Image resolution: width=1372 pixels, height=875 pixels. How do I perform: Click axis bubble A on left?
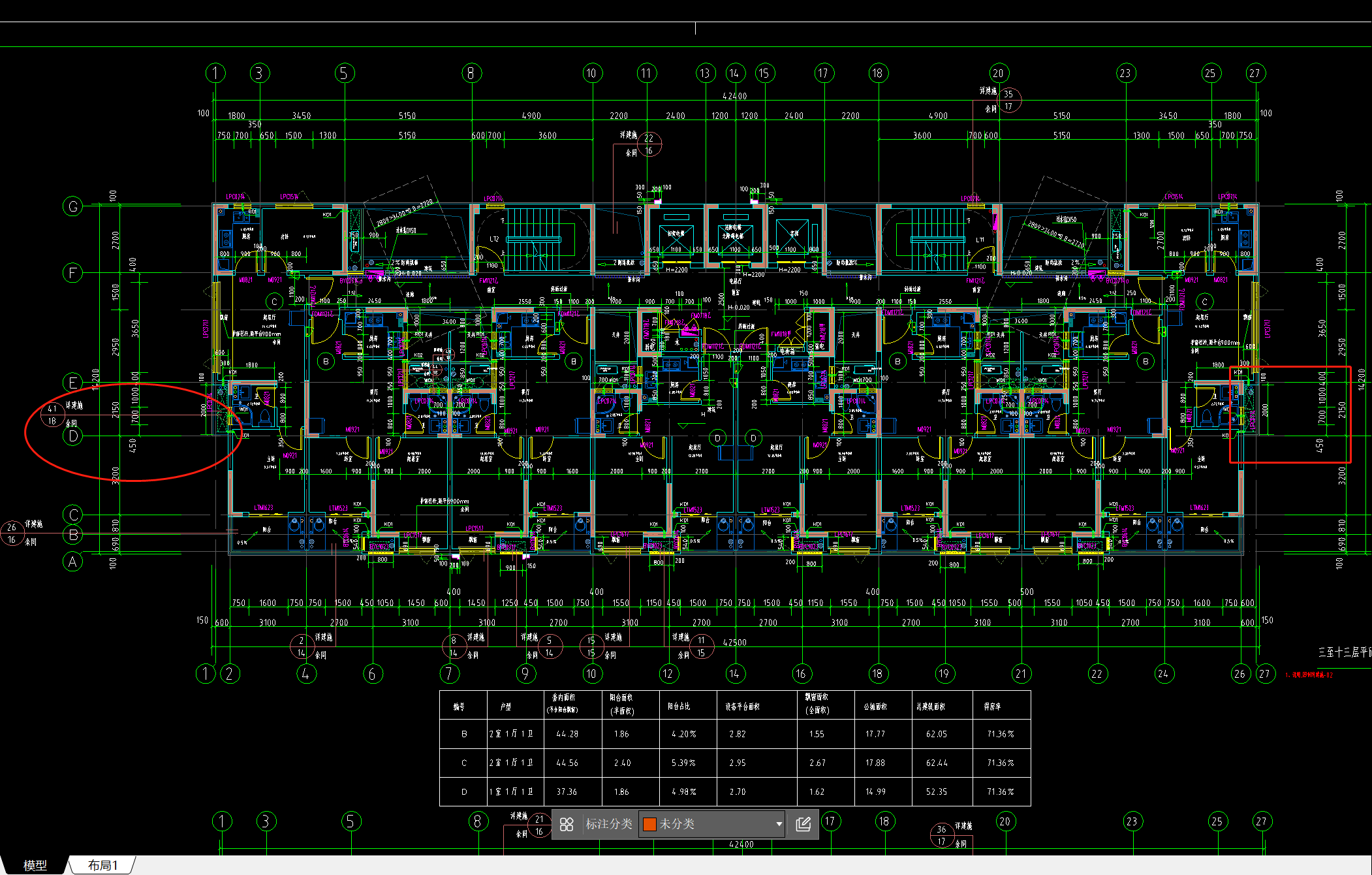click(x=72, y=562)
